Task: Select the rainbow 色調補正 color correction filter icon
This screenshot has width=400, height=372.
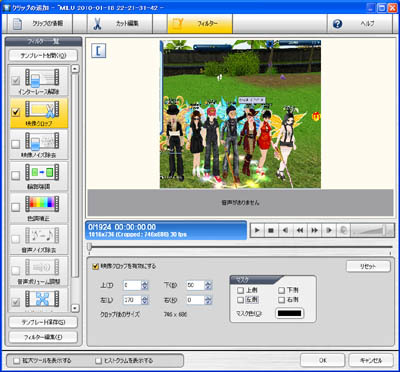Action: pyautogui.click(x=42, y=204)
